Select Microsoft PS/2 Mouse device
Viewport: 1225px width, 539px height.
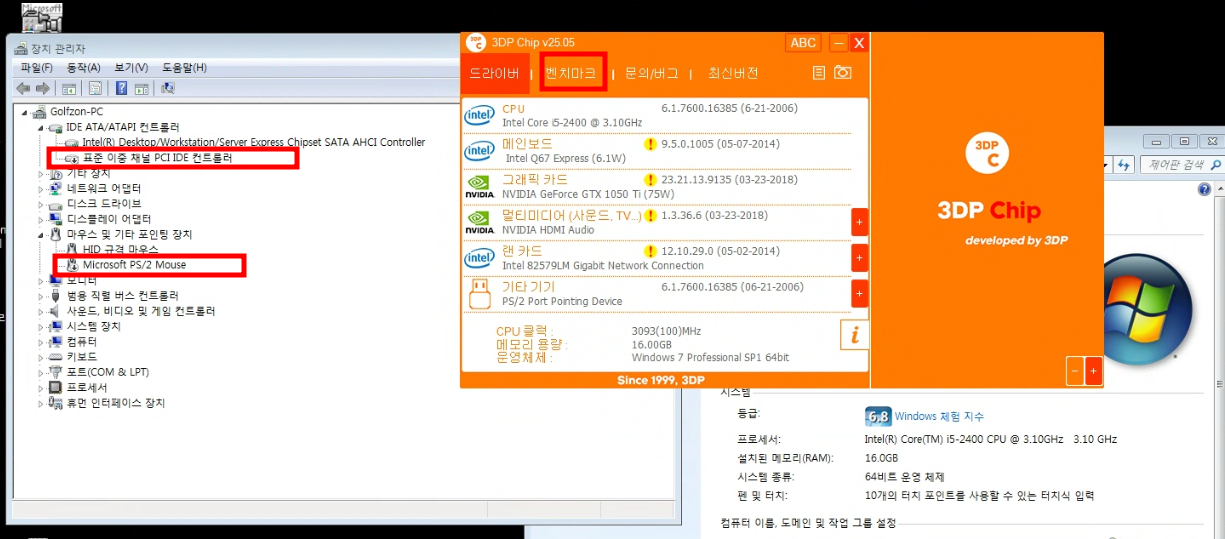134,265
